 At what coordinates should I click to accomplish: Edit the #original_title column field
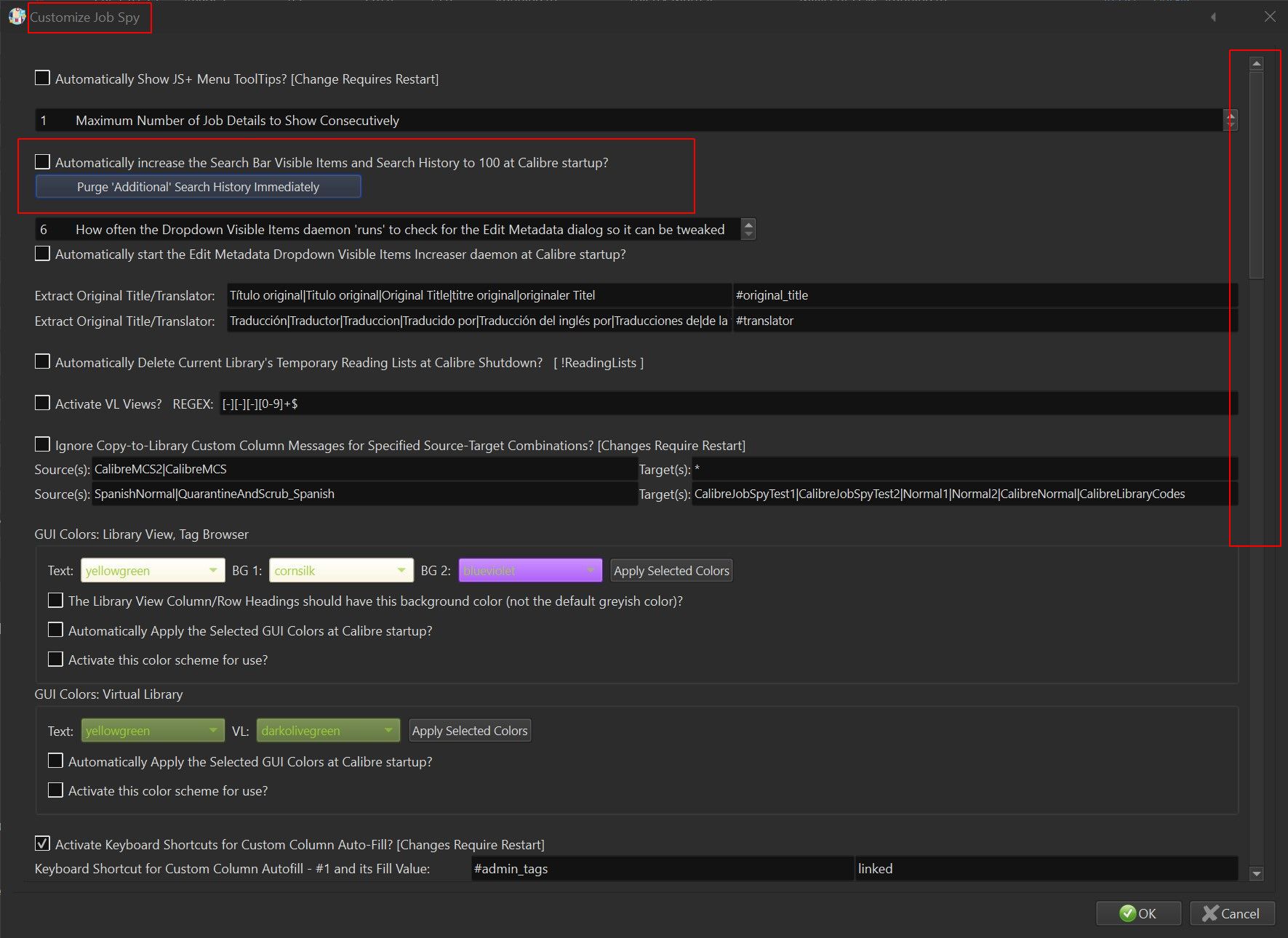coord(985,295)
